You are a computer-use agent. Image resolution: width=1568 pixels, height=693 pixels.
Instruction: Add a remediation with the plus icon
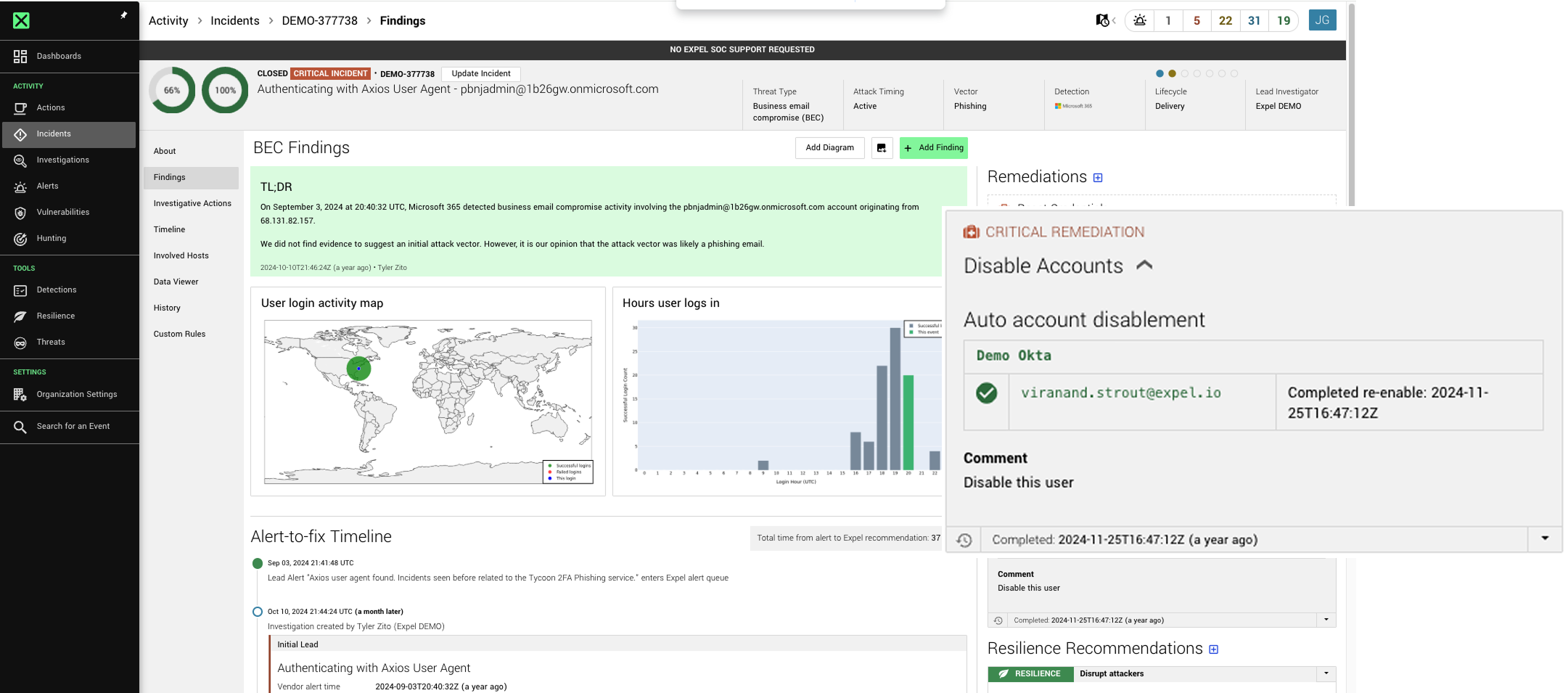[x=1098, y=178]
